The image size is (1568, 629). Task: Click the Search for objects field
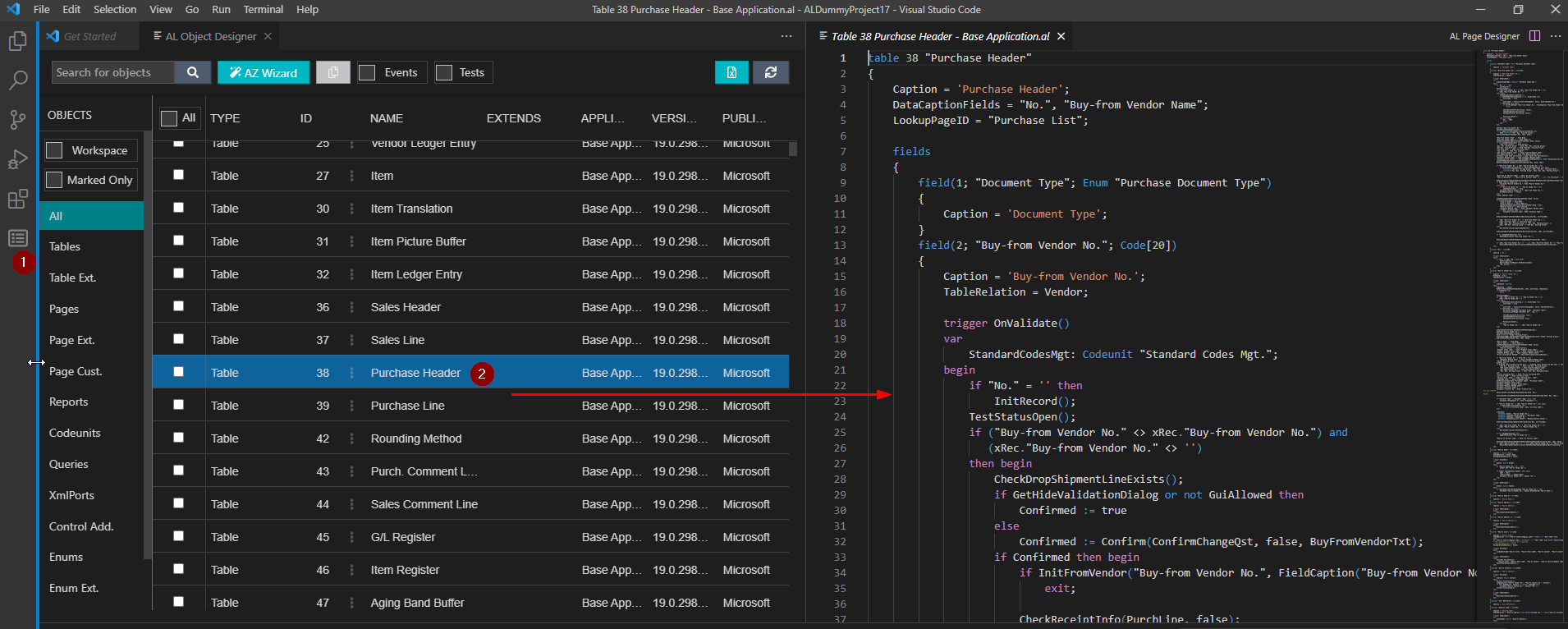click(113, 72)
